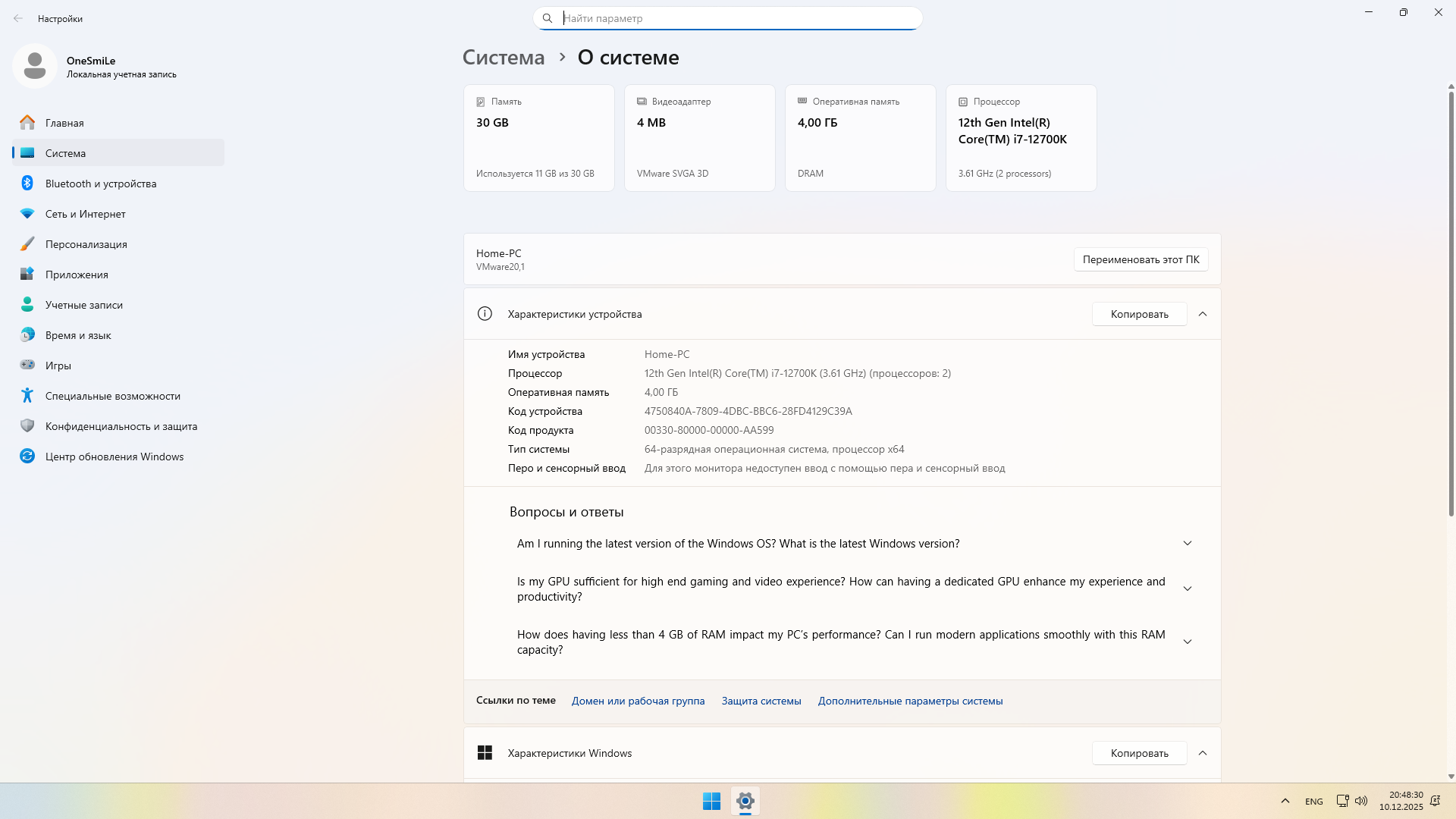Click the Network Wi-Fi icon in sidebar
This screenshot has height=819, width=1456.
tap(27, 214)
